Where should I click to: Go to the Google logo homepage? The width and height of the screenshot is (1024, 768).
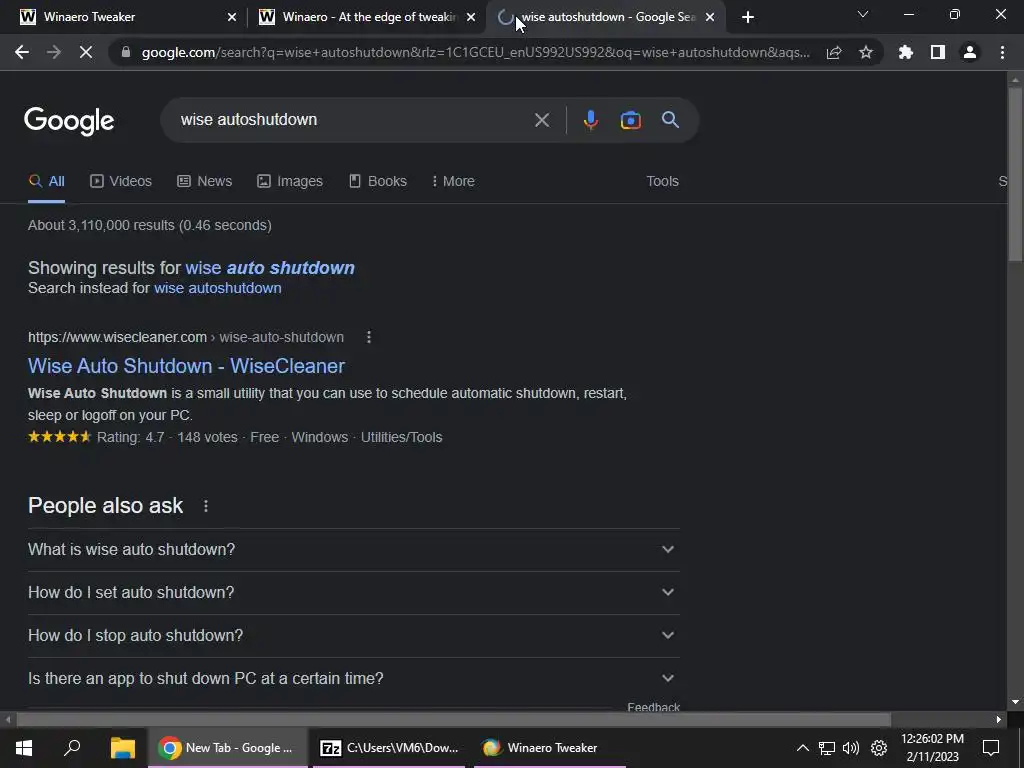pos(69,121)
